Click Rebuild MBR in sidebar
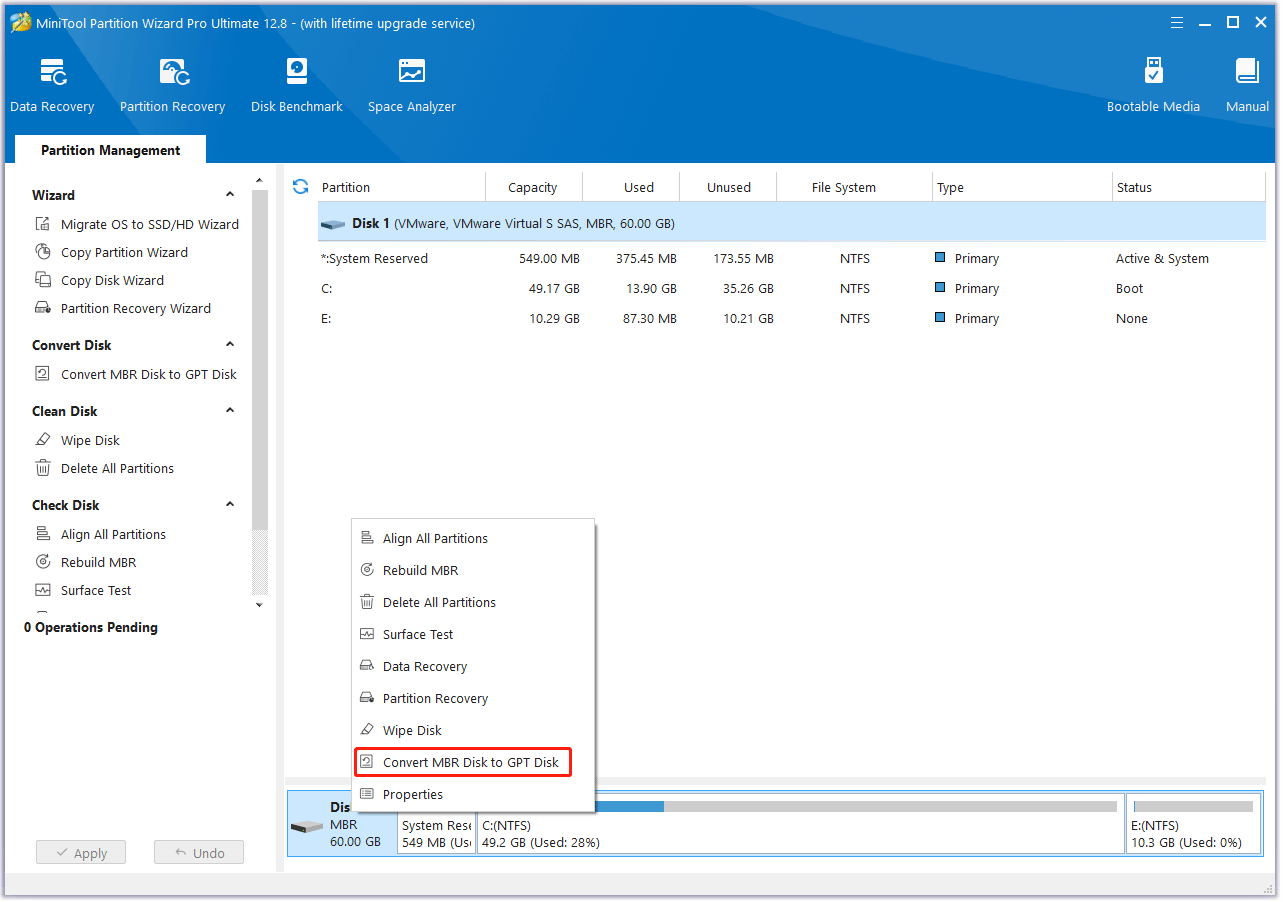 (98, 562)
